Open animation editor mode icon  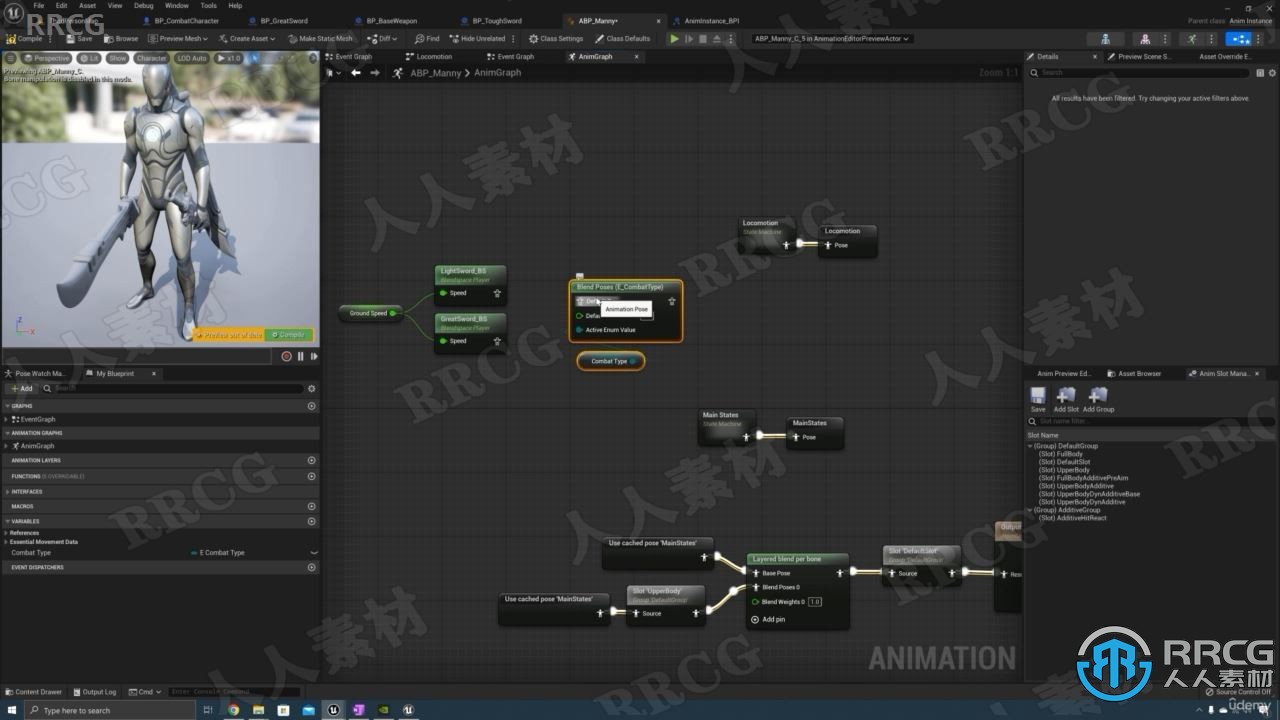[x=1191, y=38]
